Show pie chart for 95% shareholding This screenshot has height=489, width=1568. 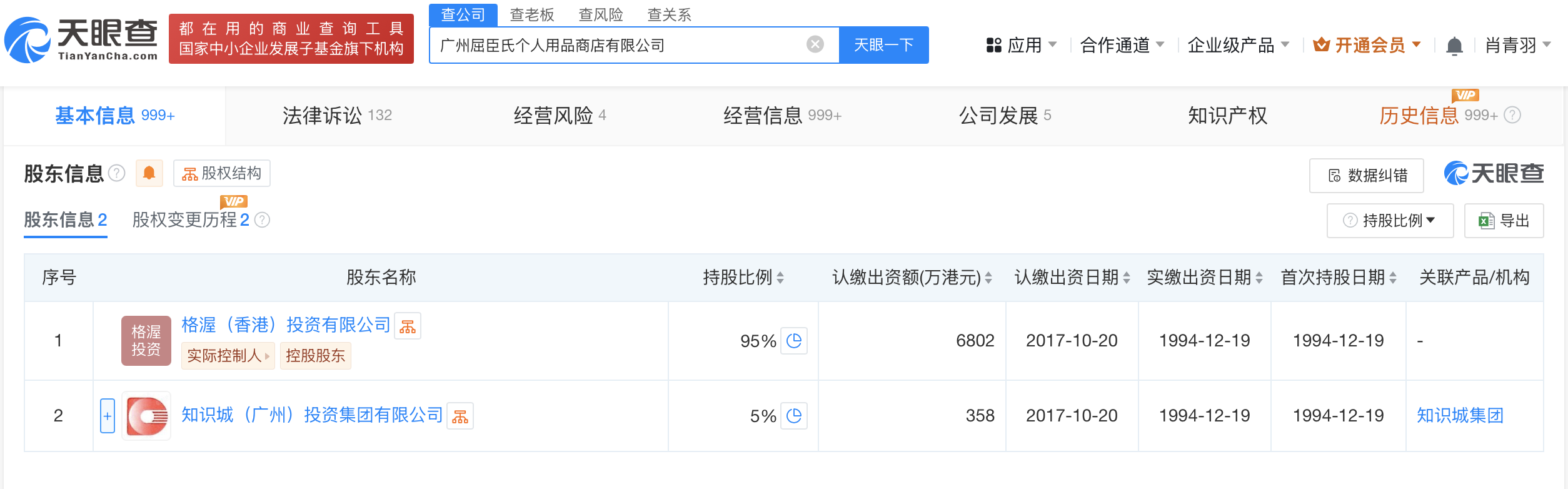pos(794,341)
